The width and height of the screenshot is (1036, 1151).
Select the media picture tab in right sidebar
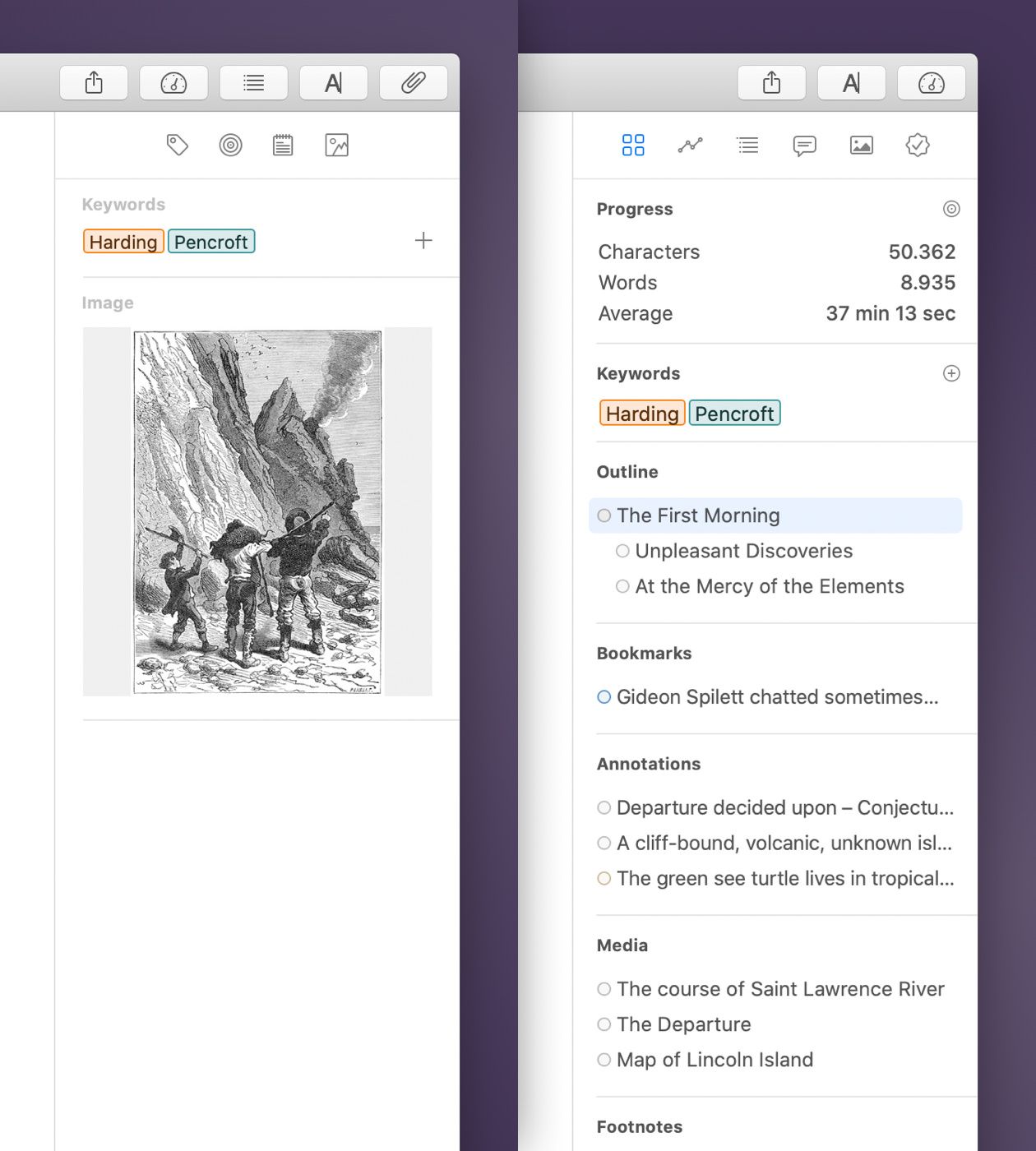point(861,146)
